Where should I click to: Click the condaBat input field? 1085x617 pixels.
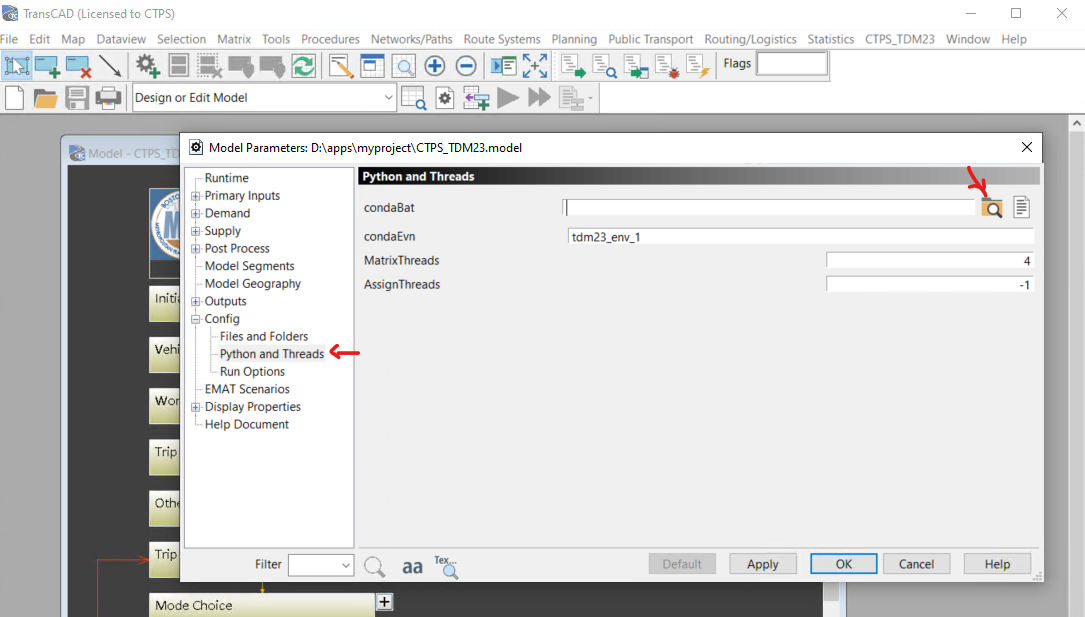coord(769,208)
